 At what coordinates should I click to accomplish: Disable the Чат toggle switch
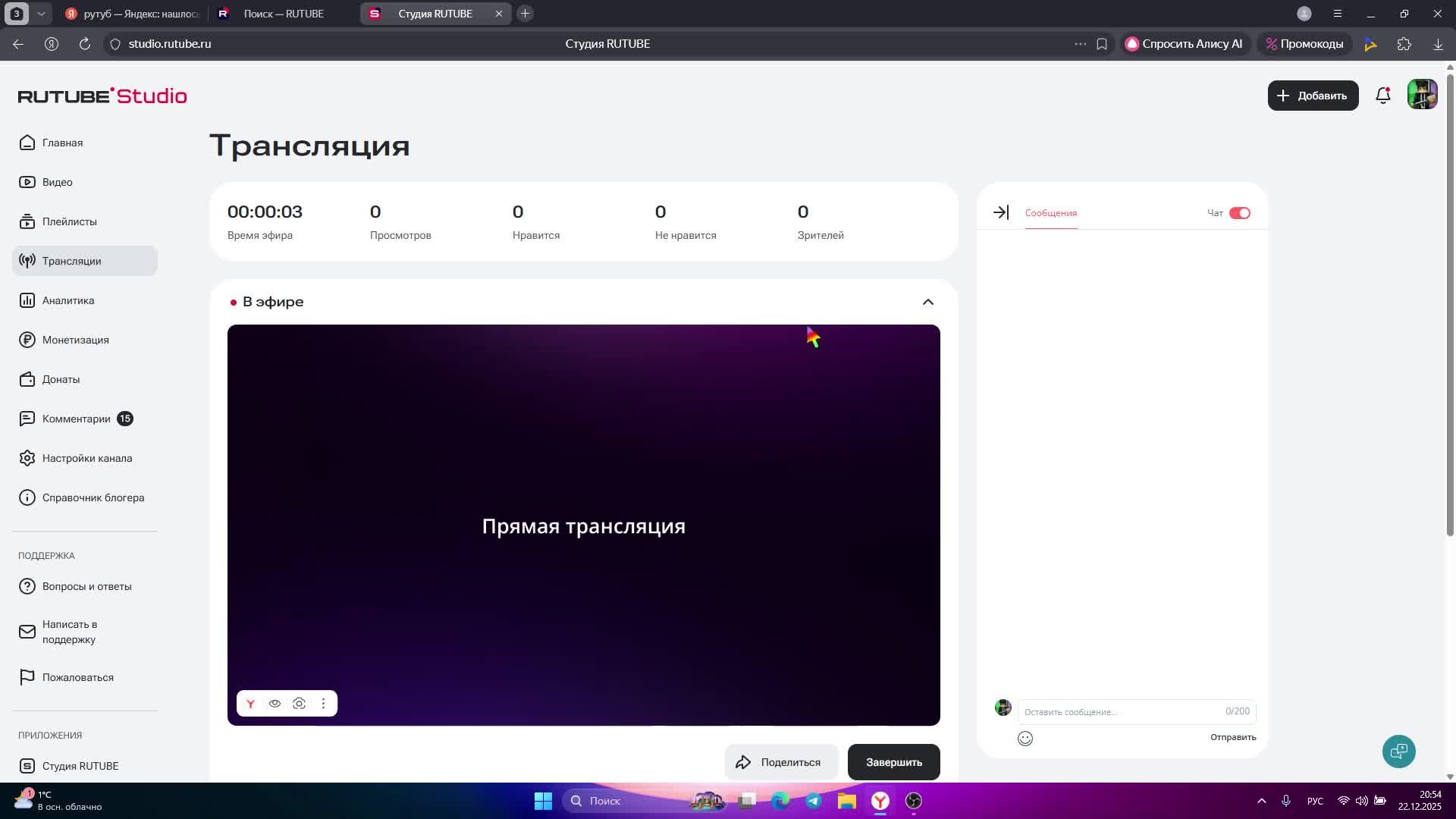point(1239,213)
